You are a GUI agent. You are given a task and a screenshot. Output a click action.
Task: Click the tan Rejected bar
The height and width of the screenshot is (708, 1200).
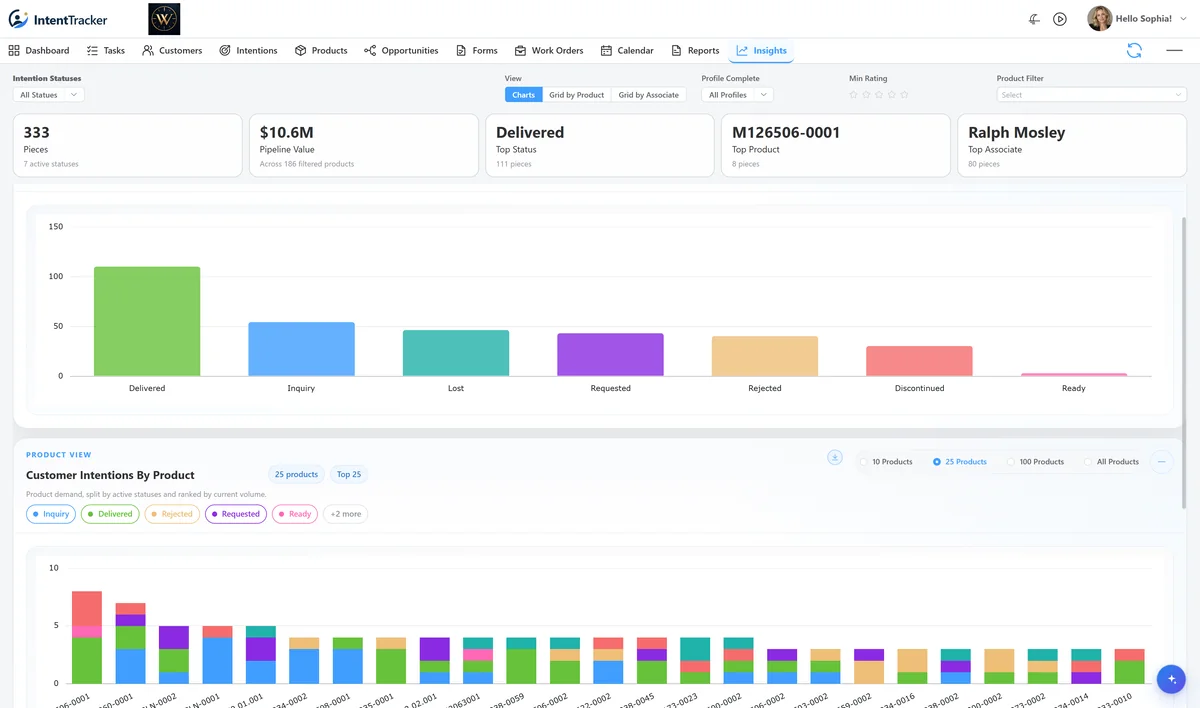pyautogui.click(x=765, y=356)
